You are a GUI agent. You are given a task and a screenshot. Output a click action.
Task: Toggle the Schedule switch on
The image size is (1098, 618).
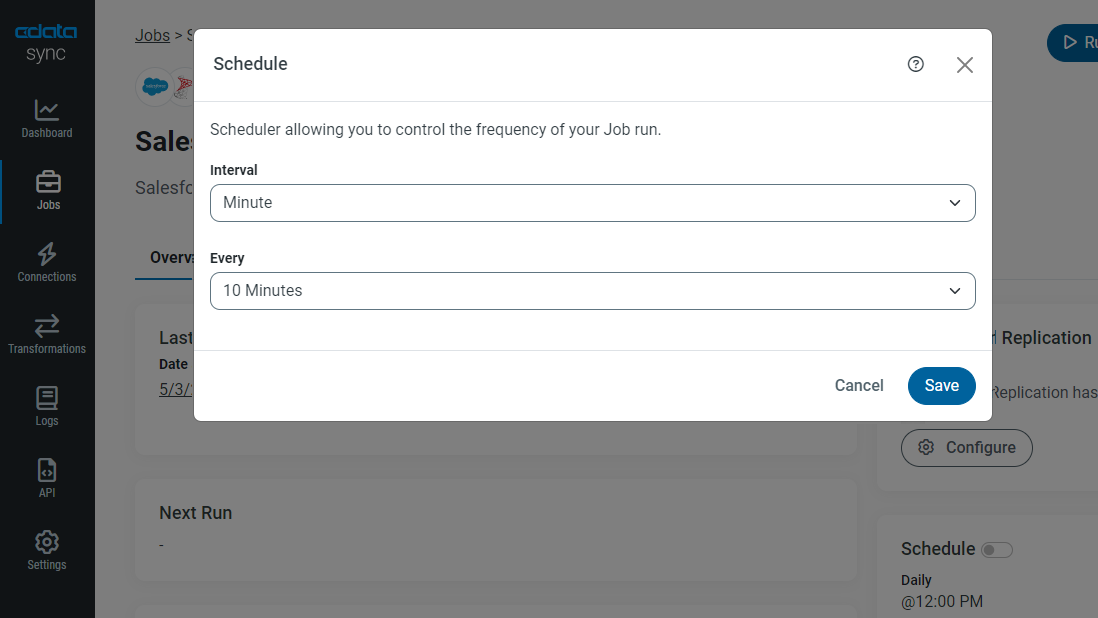997,549
